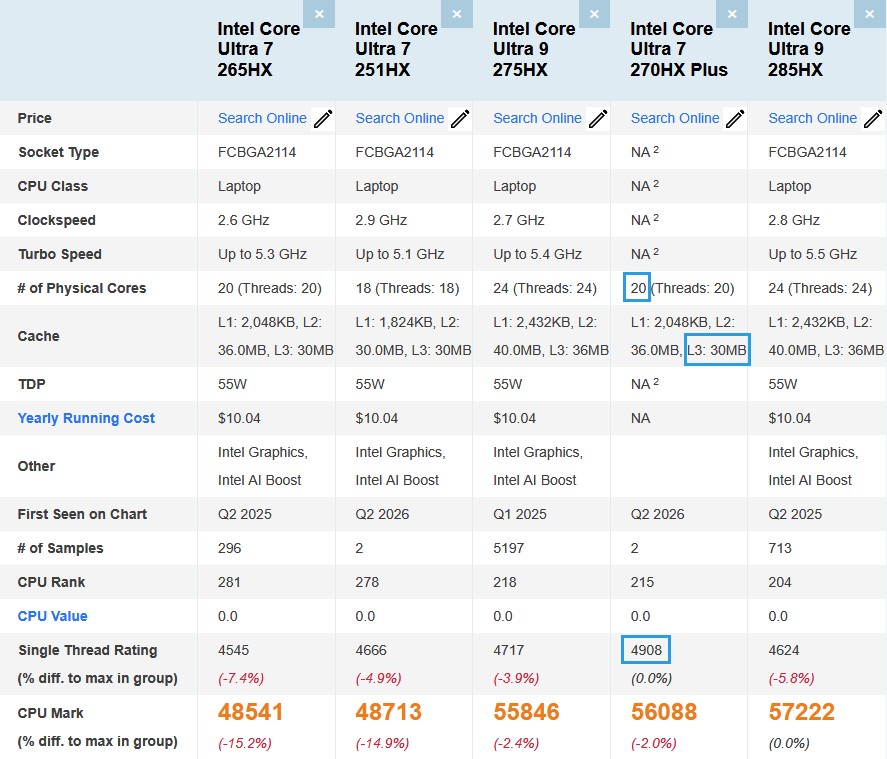Click Q1 2025 first seen value
Image resolution: width=887 pixels, height=759 pixels.
click(519, 514)
